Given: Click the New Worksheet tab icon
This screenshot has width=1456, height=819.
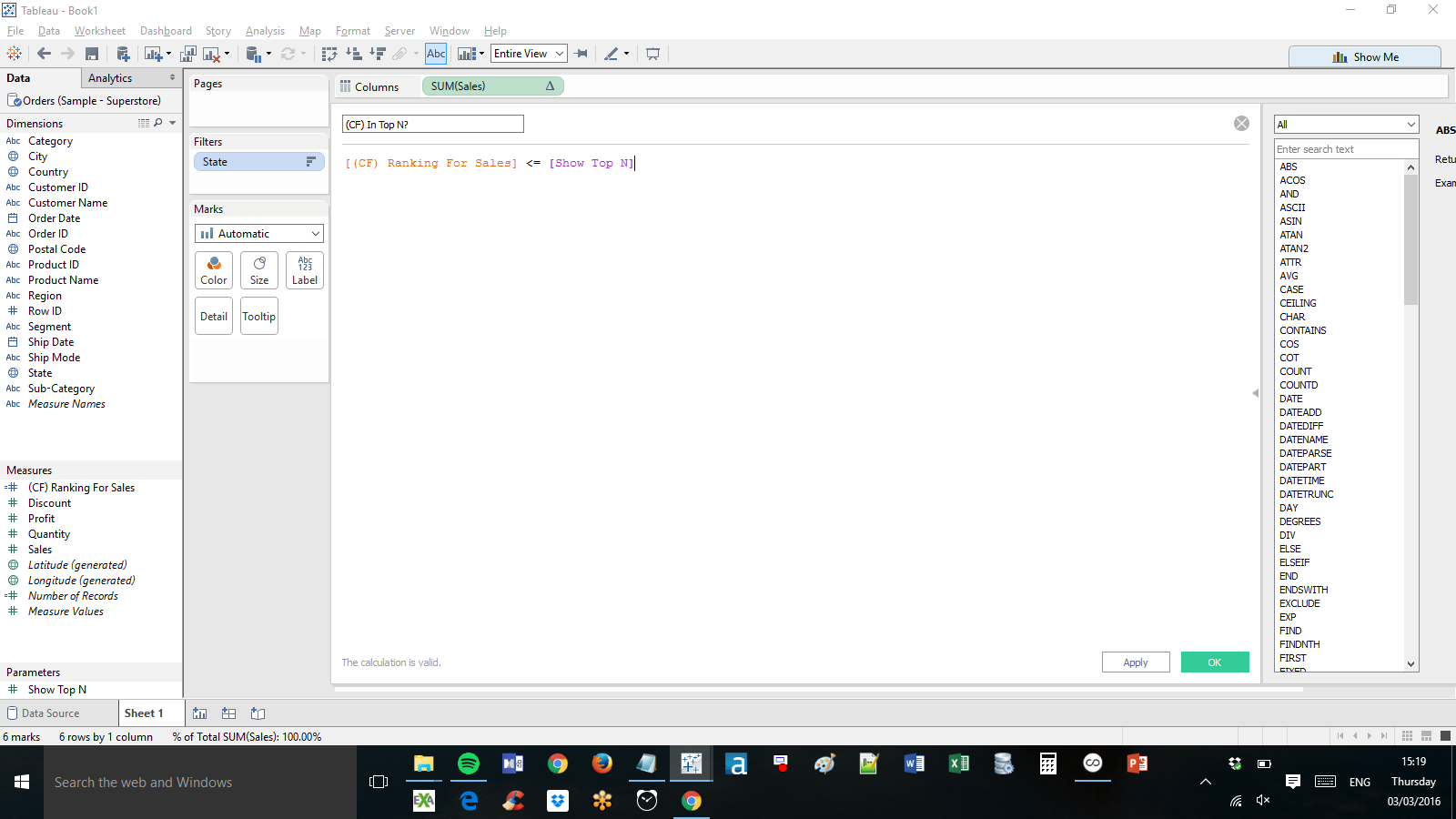Looking at the screenshot, I should pyautogui.click(x=200, y=713).
